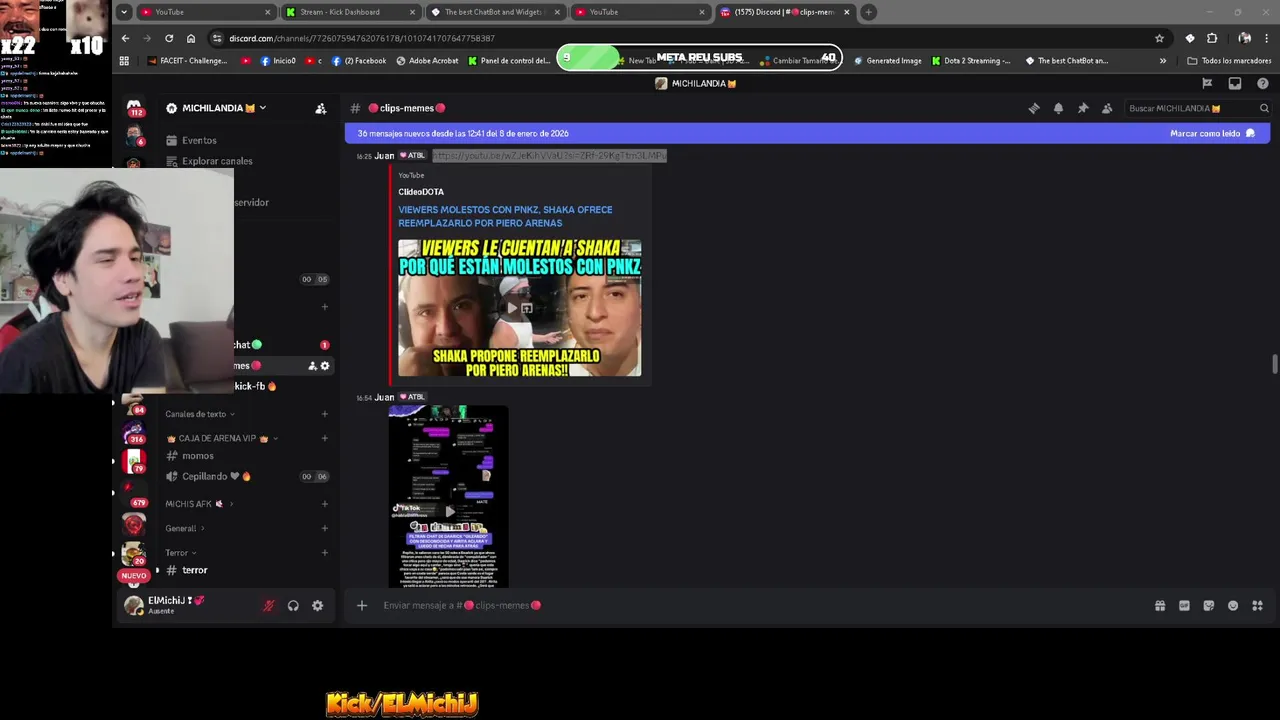This screenshot has height=720, width=1280.
Task: Open the Peru flag server
Action: [134, 460]
